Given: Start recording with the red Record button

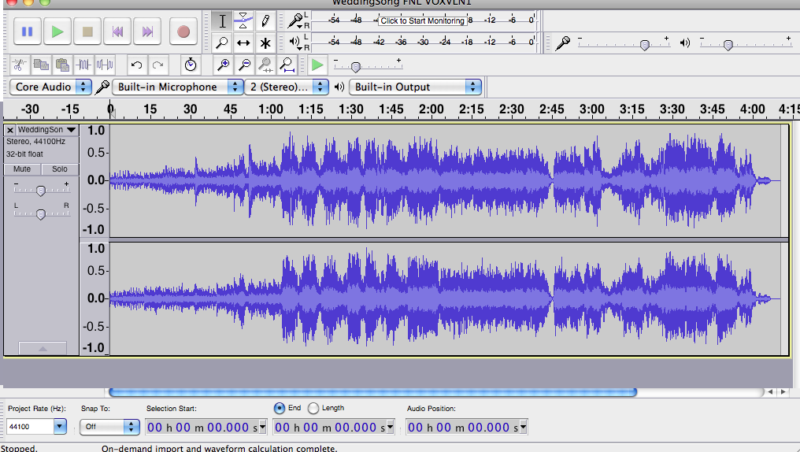Looking at the screenshot, I should point(183,32).
